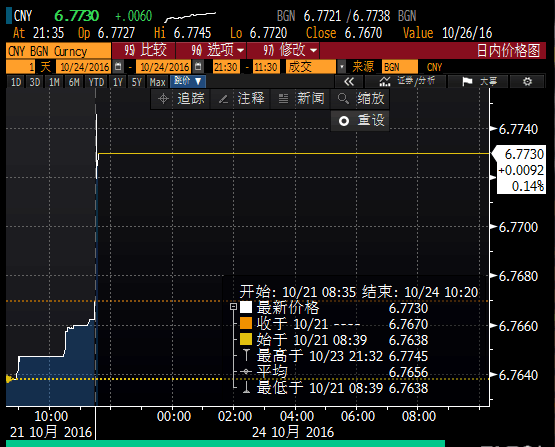The image size is (555, 447).
Task: Select the 1Y range tab
Action: [118, 82]
